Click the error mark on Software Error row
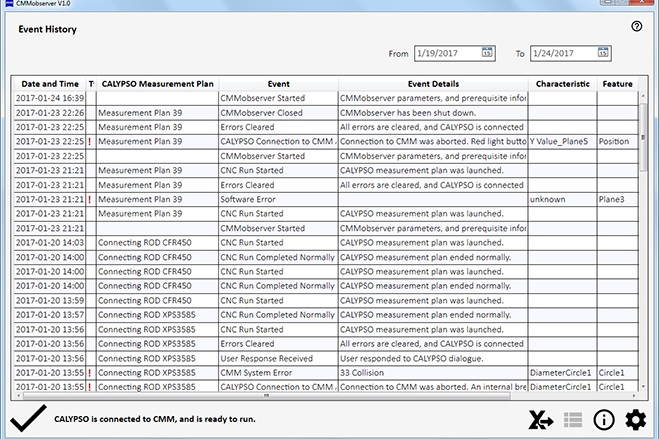659x439 pixels. (90, 200)
